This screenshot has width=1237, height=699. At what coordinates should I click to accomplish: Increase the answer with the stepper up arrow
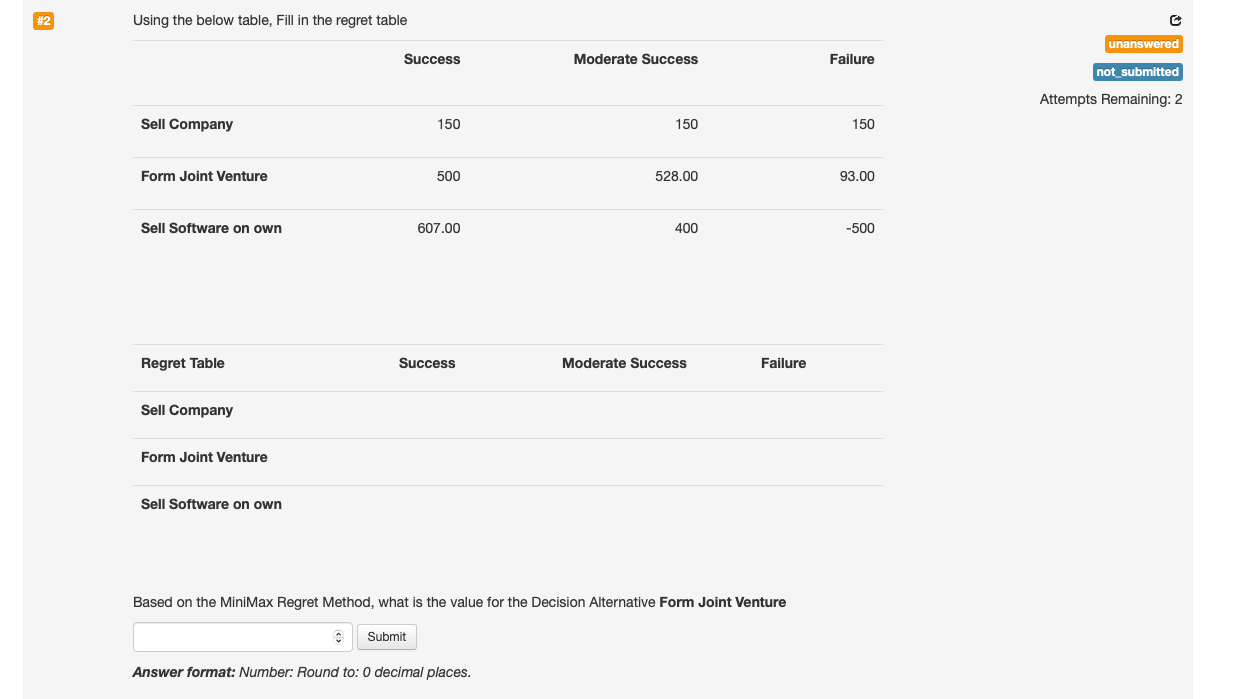[338, 633]
